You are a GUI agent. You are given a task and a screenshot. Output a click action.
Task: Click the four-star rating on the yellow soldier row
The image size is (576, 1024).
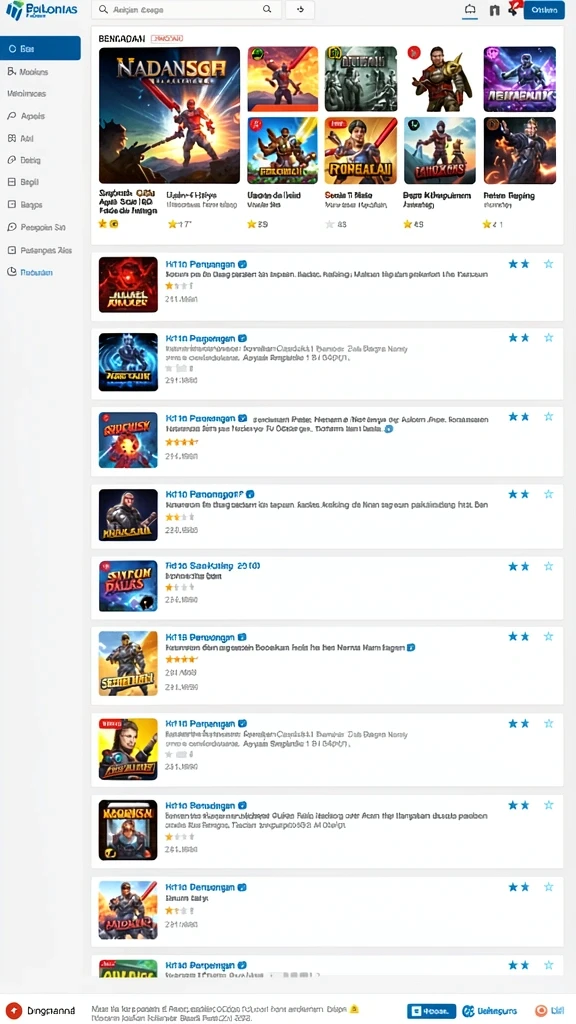point(182,660)
